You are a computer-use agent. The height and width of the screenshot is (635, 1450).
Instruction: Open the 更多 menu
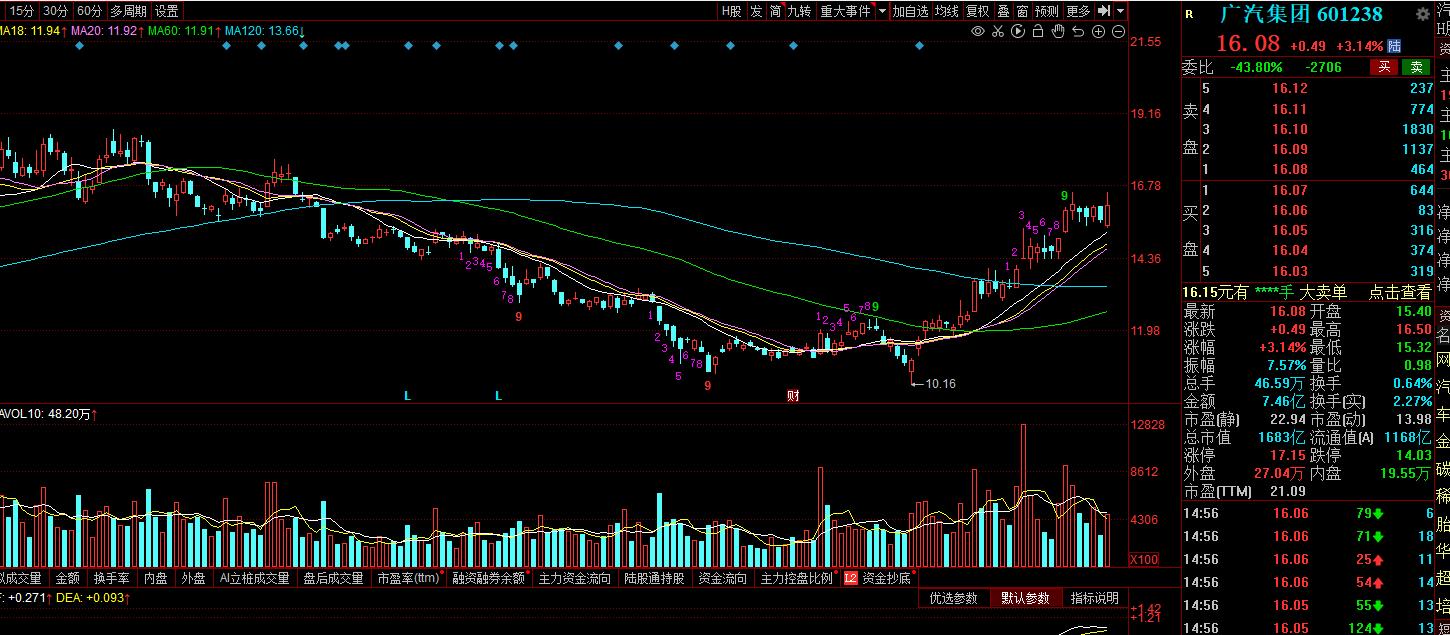(1078, 11)
